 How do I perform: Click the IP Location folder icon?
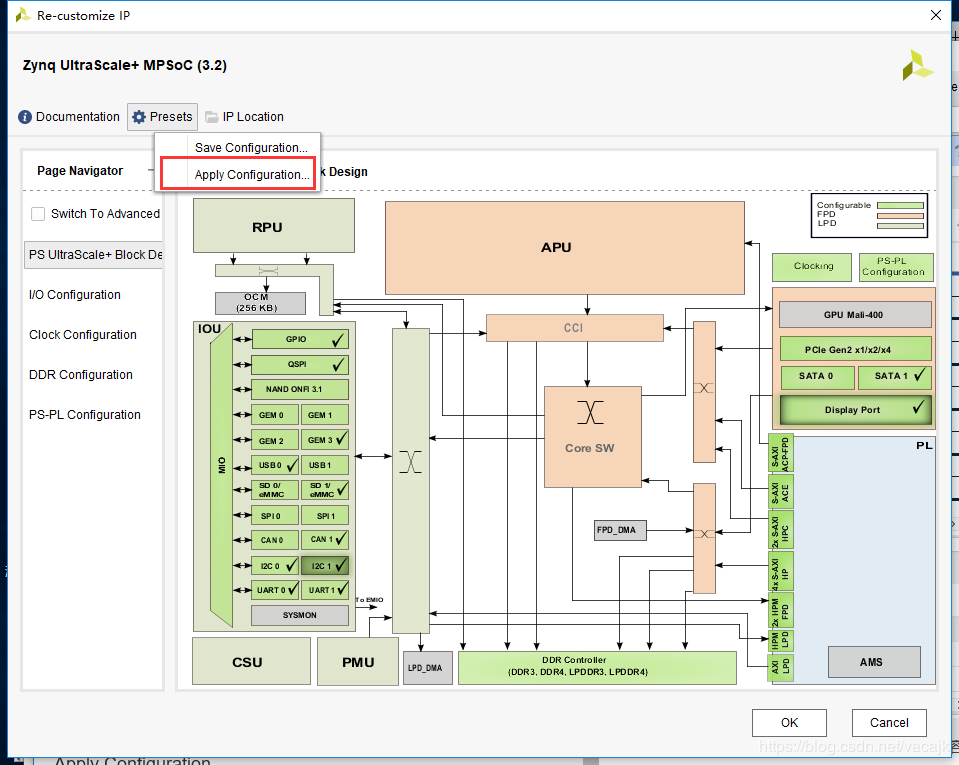point(212,117)
